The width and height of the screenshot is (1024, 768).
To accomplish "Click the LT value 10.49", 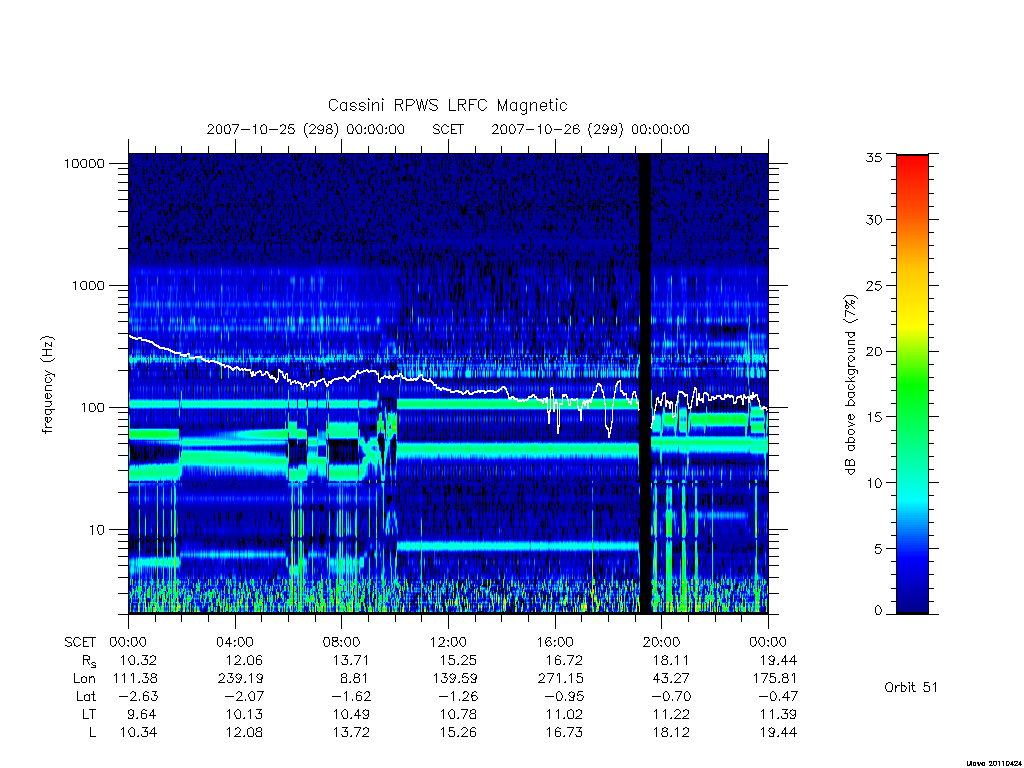I will coord(352,714).
